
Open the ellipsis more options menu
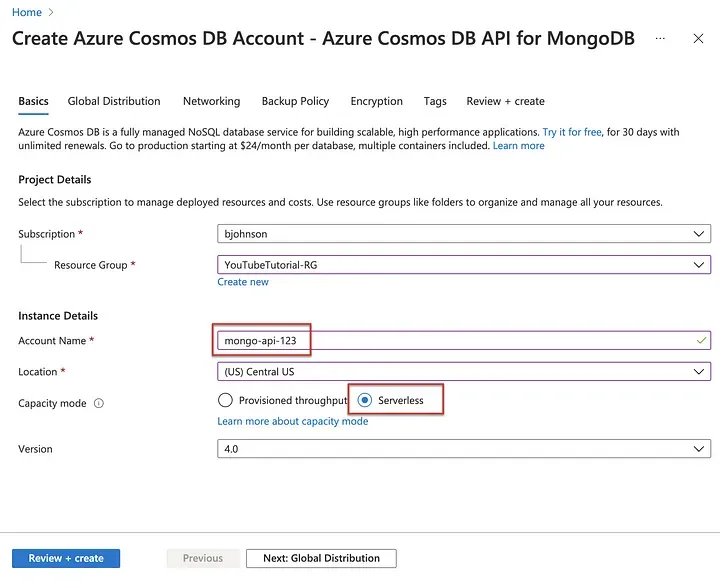click(660, 39)
